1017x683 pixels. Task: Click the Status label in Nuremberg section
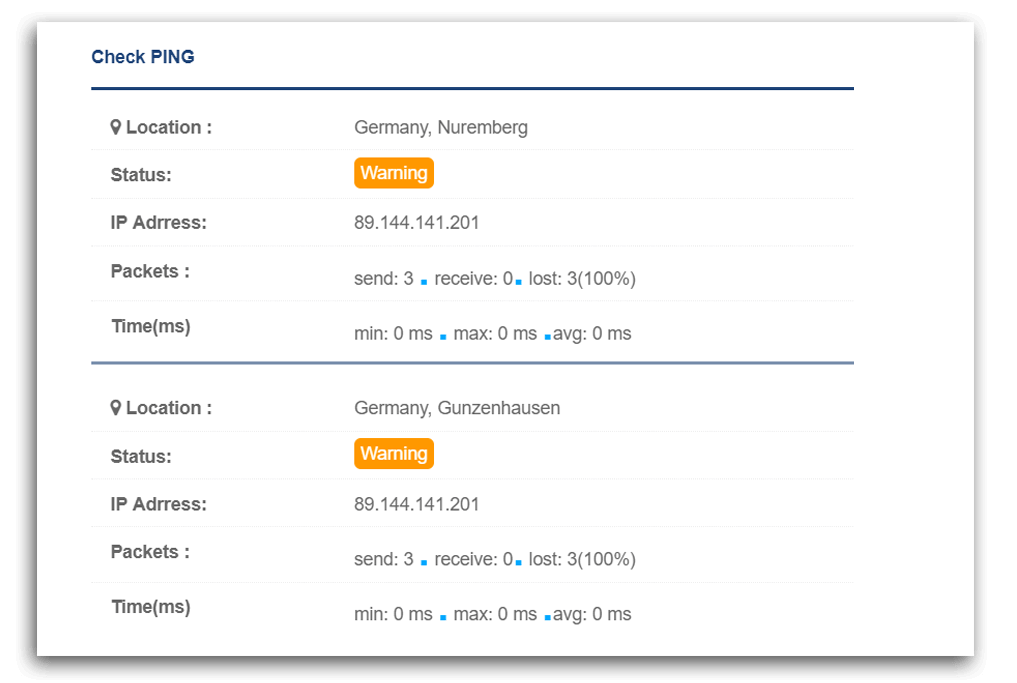(x=141, y=175)
